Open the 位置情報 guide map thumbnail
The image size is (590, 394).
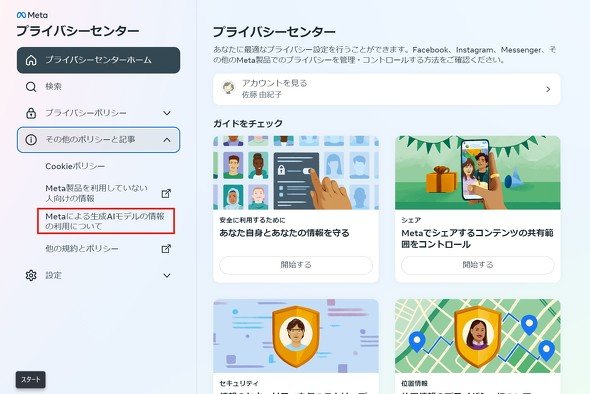(x=477, y=336)
